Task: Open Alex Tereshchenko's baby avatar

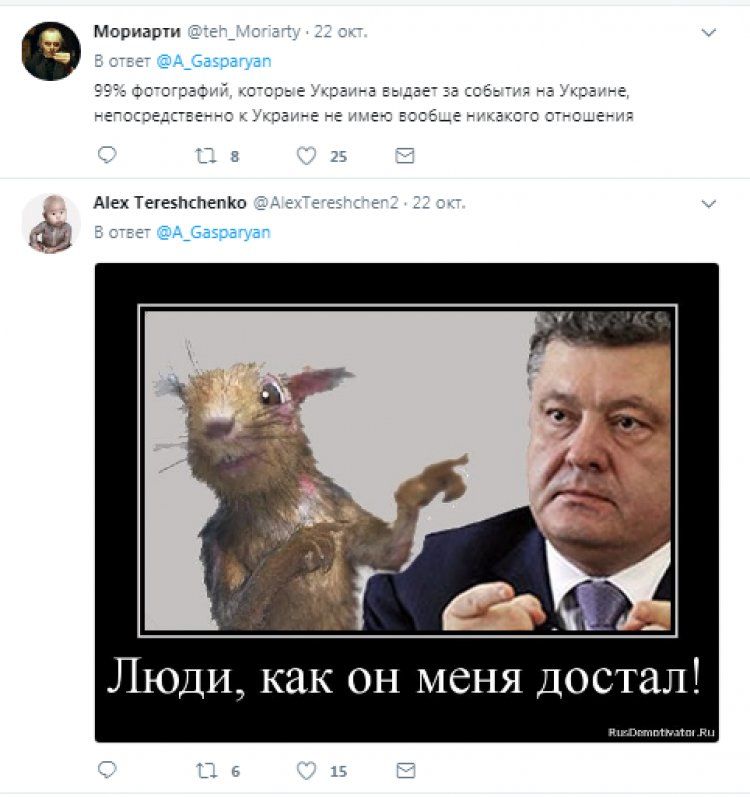Action: click(51, 223)
